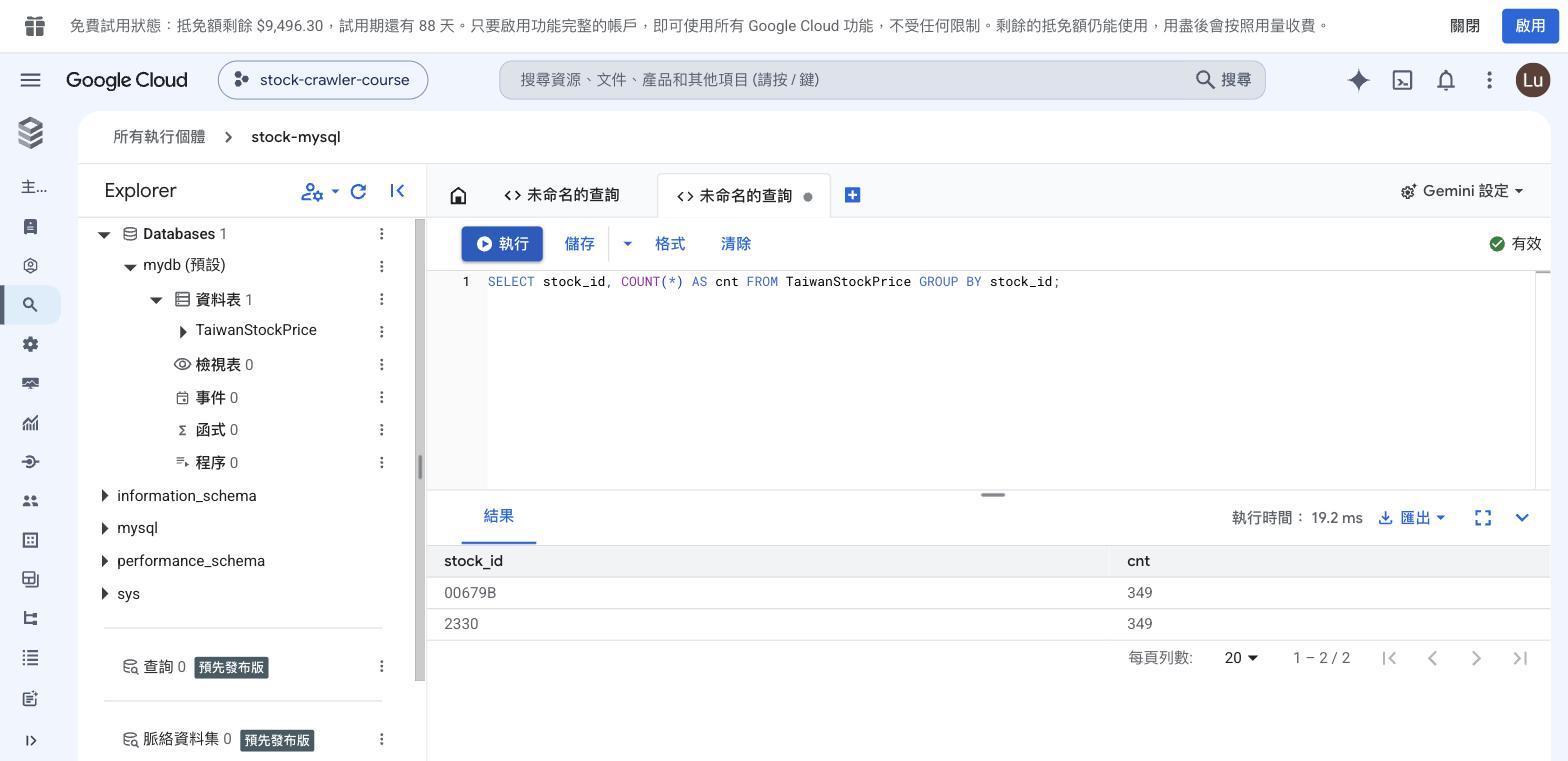The image size is (1568, 761).
Task: Add a new query tab
Action: (852, 195)
